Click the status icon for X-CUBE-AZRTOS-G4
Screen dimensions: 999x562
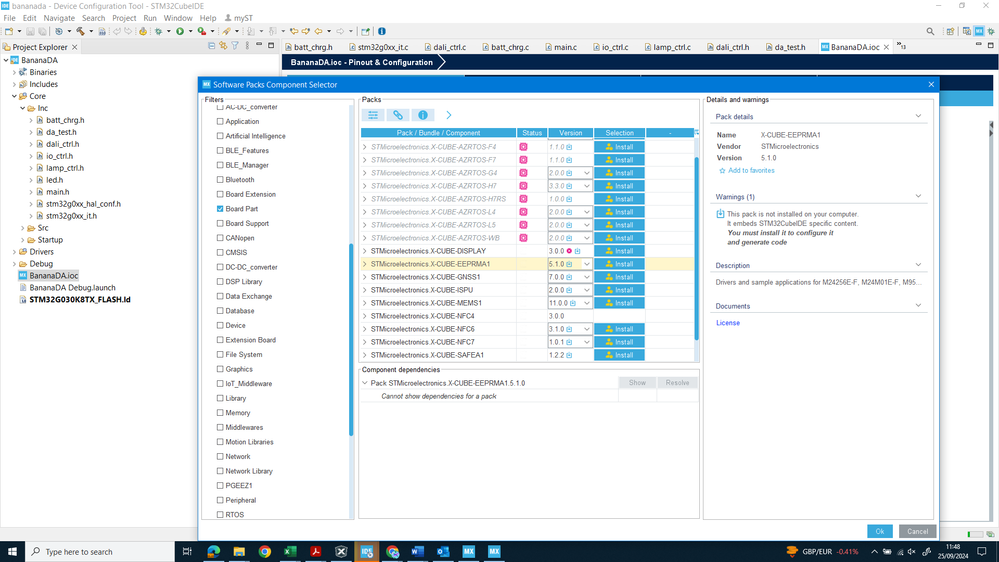coord(523,173)
